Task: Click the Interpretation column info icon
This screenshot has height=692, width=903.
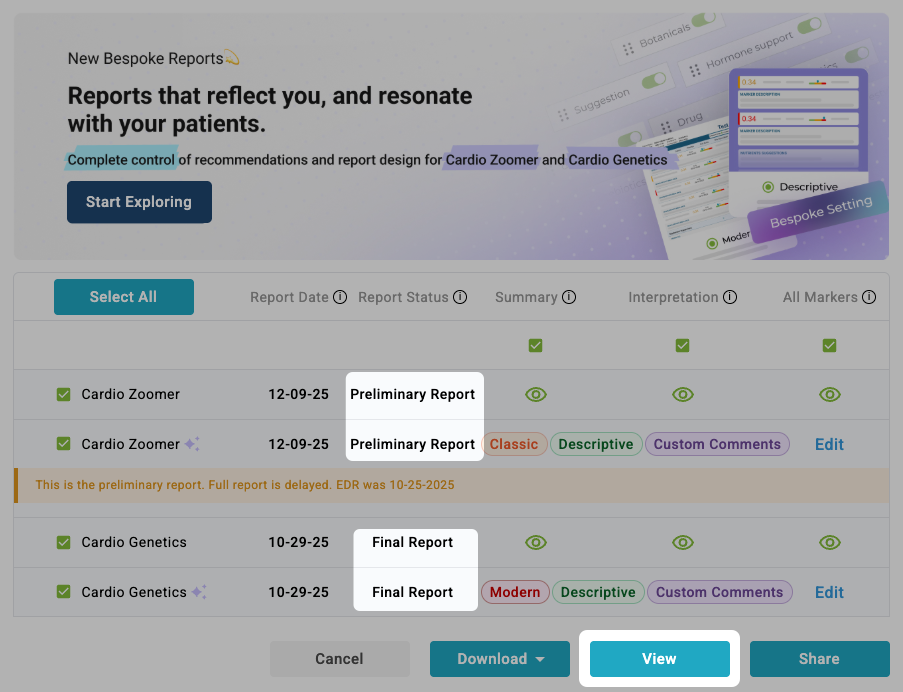Action: 730,297
